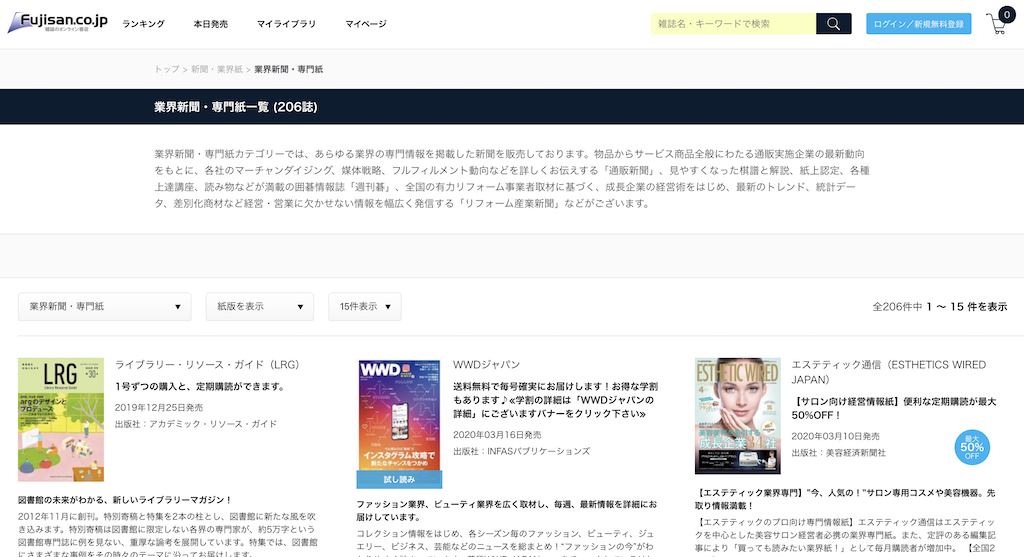Go to マイライブラリ
The height and width of the screenshot is (557, 1024).
point(286,24)
